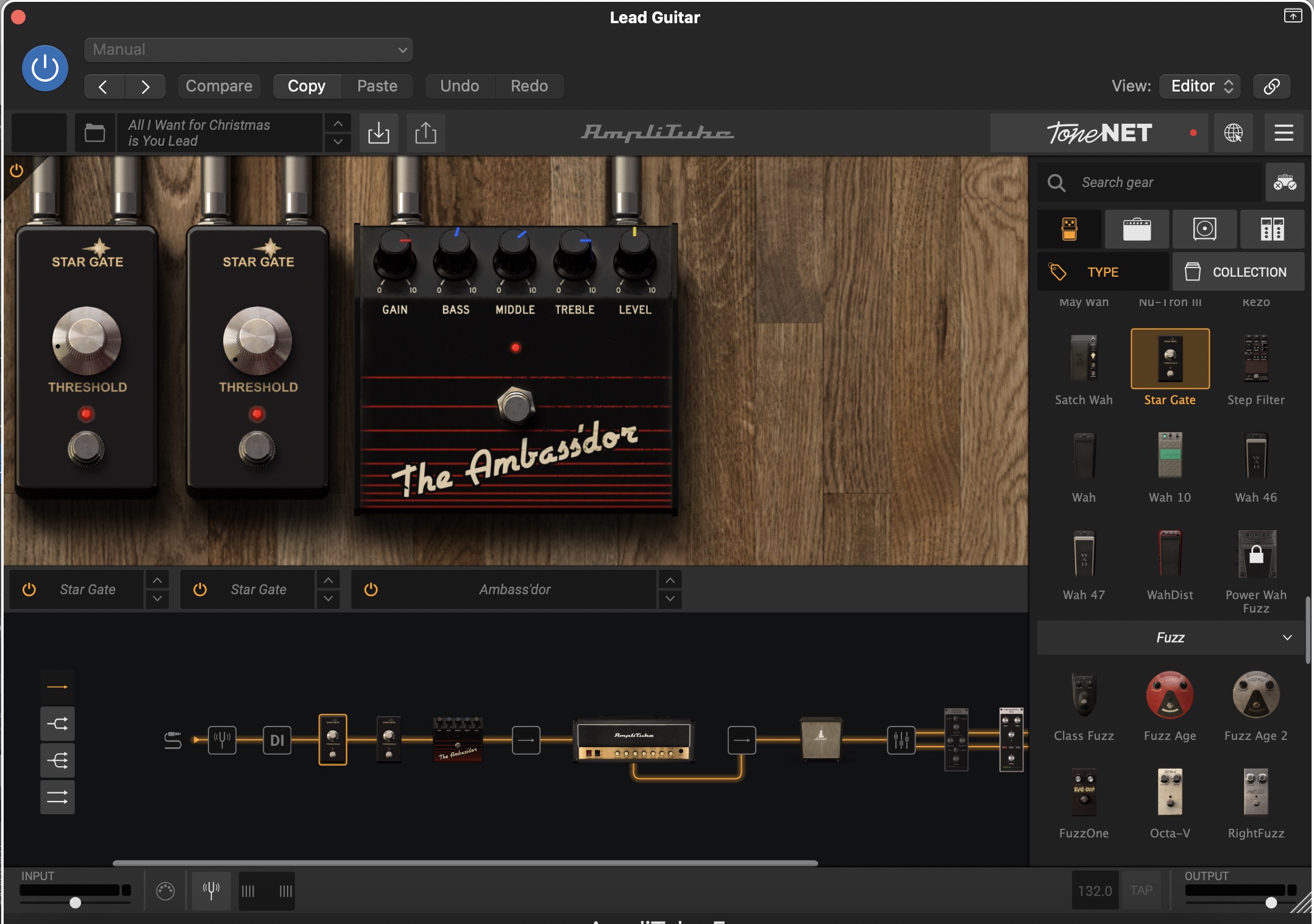Select the parallel lines routing icon

(x=57, y=797)
